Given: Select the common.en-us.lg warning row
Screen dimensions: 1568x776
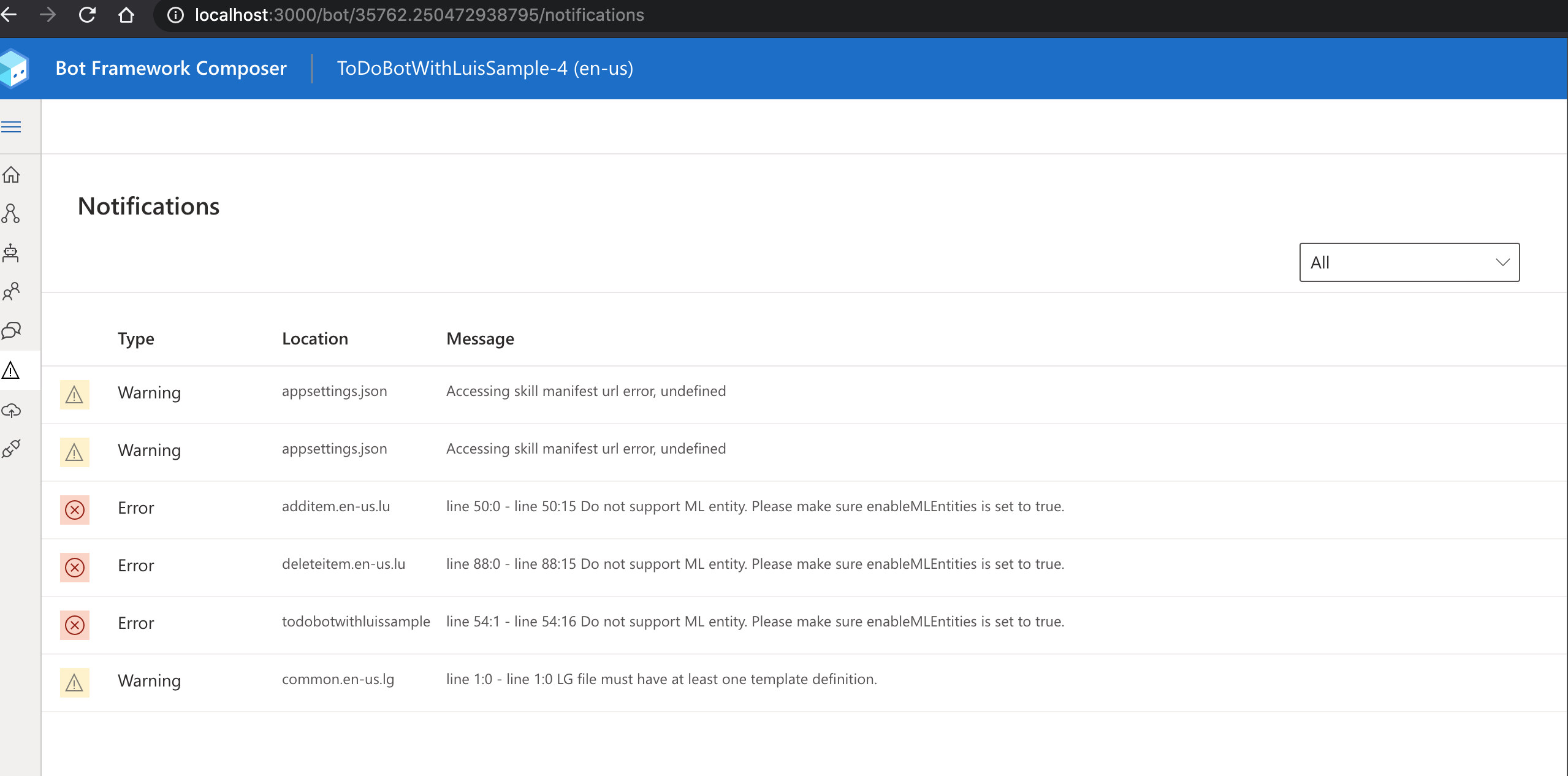Looking at the screenshot, I should click(x=338, y=680).
